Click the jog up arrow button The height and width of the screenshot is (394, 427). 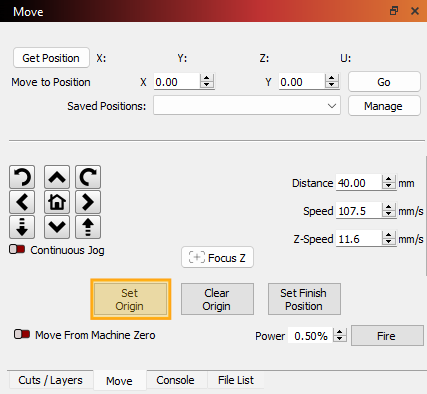(x=57, y=177)
